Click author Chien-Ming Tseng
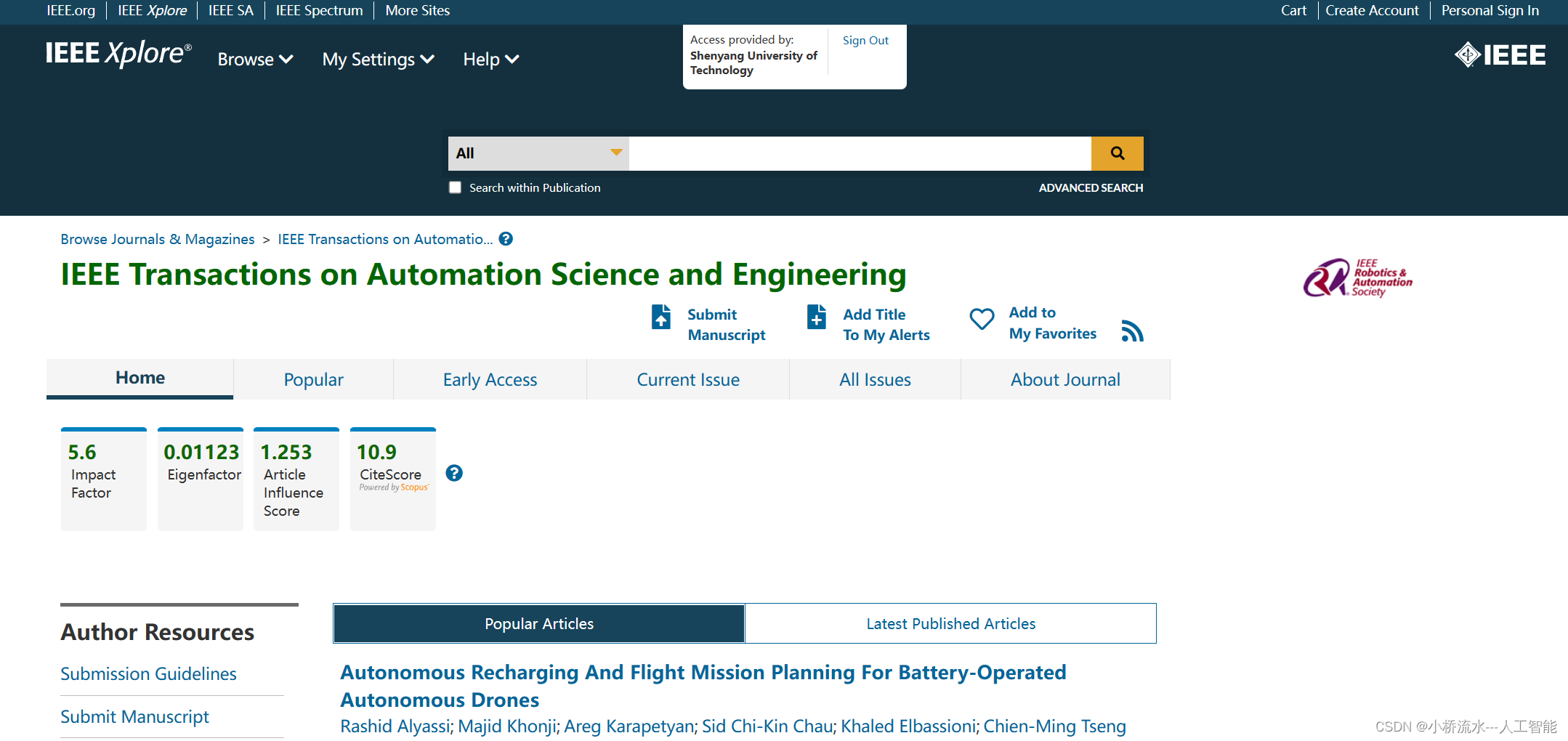 (x=1054, y=726)
